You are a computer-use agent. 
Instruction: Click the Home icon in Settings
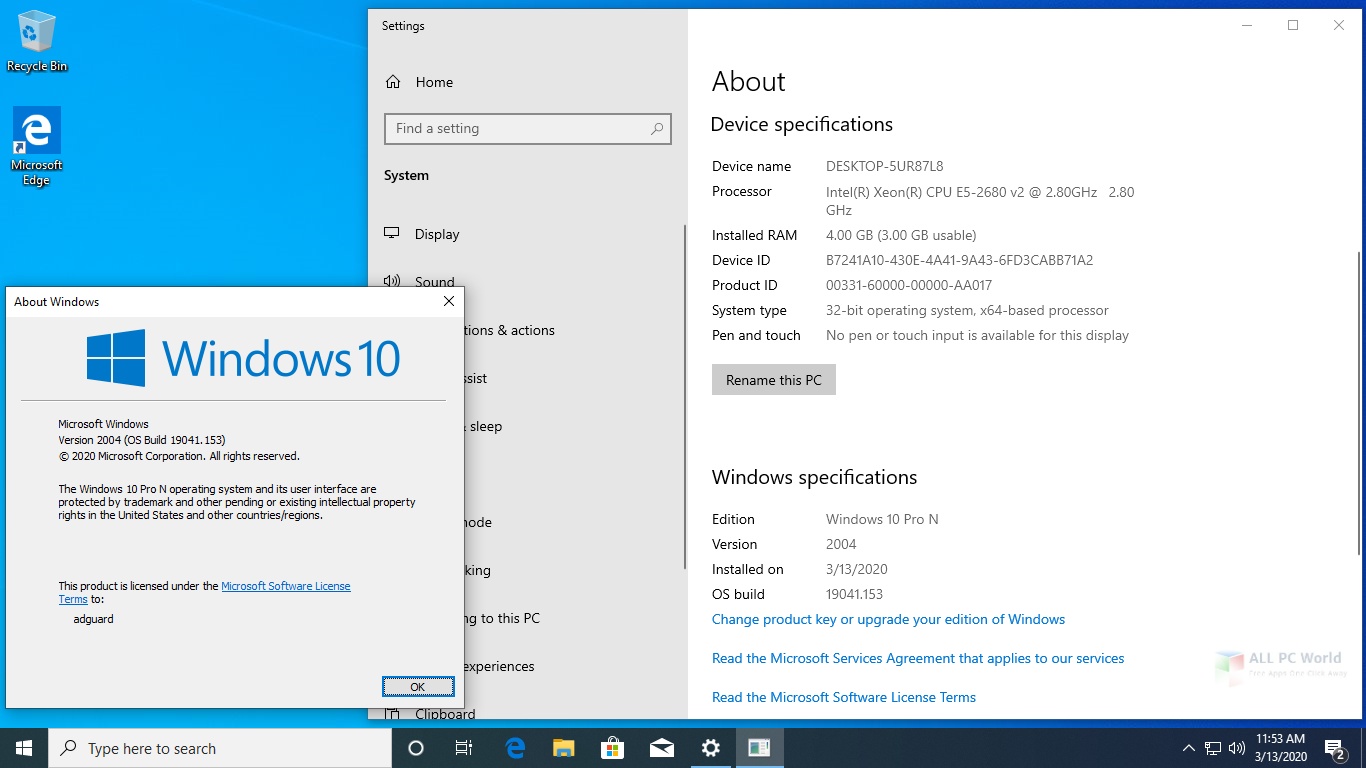click(393, 82)
